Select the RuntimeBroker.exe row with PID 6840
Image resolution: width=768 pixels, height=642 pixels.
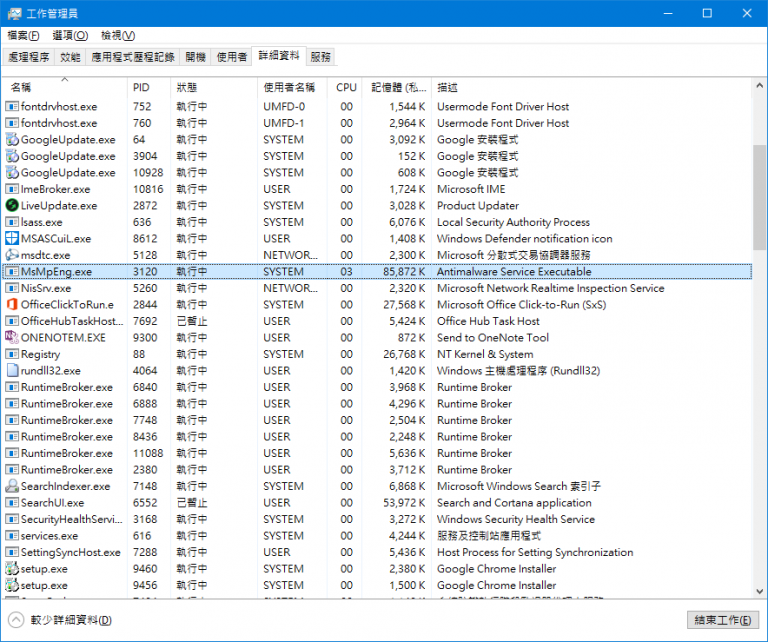point(377,387)
